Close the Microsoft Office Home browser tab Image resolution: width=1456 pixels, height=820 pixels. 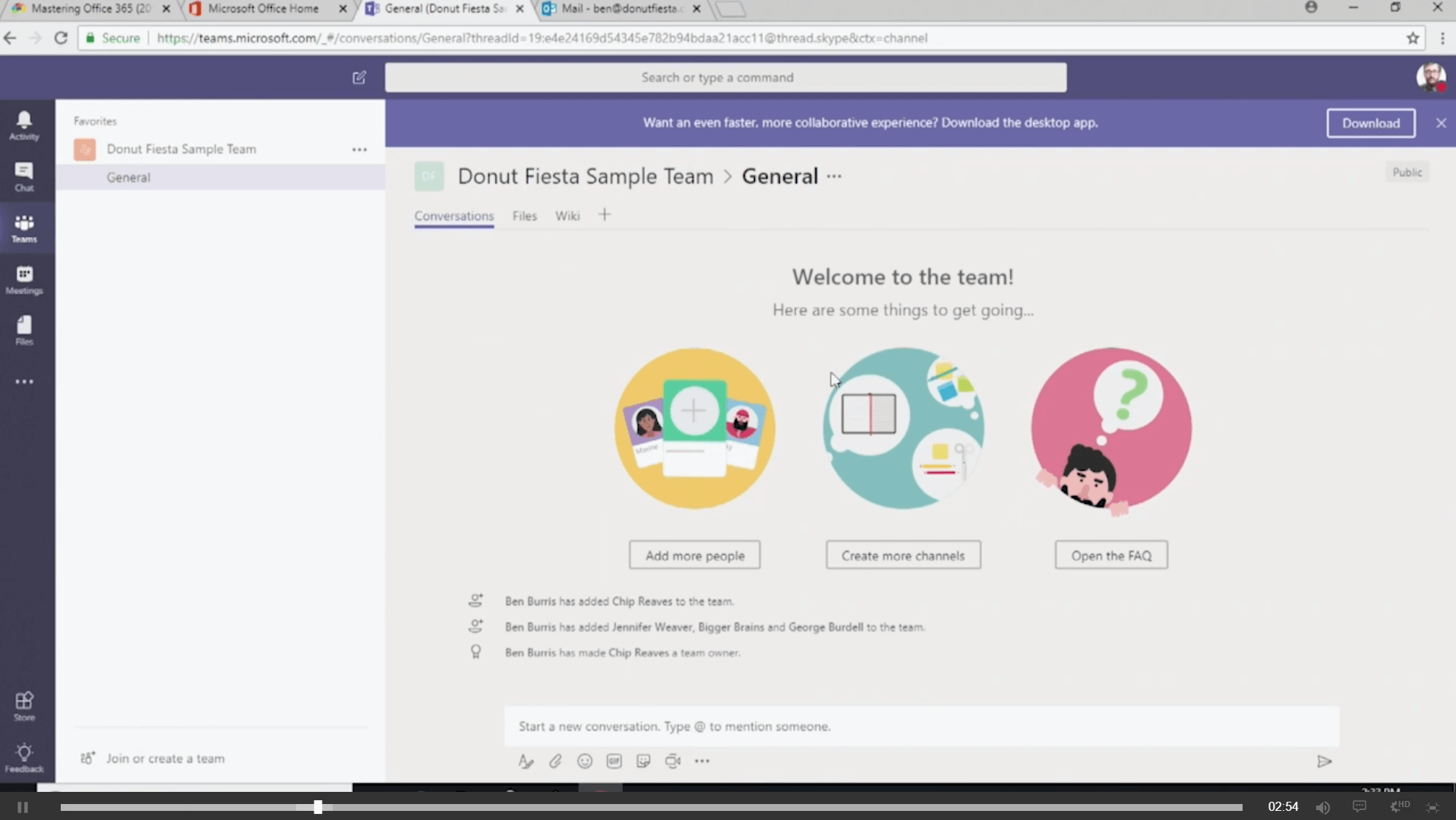343,9
